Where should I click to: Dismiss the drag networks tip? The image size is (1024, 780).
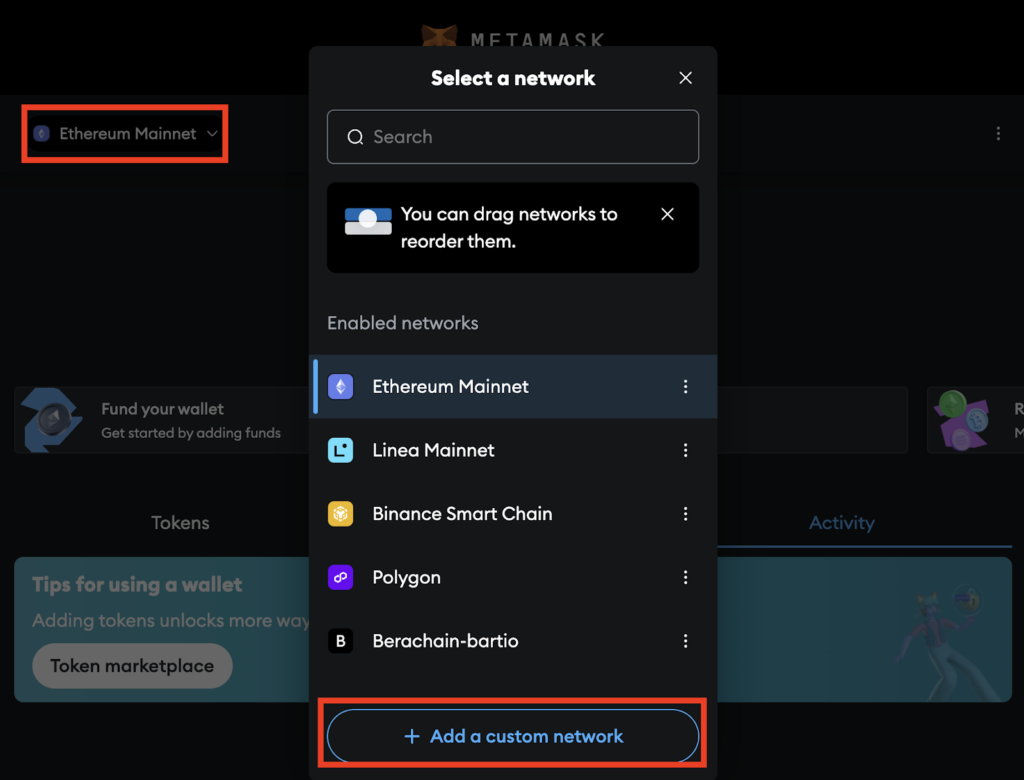(667, 213)
